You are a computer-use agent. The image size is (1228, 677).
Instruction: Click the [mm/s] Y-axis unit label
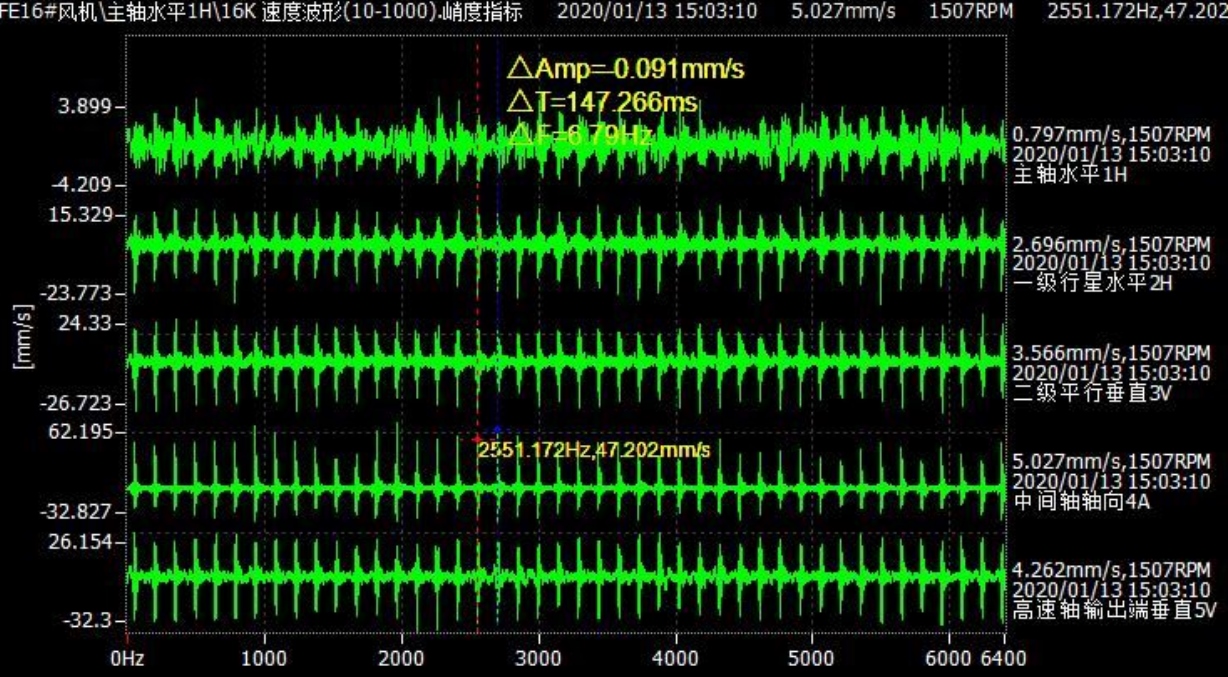tap(21, 337)
